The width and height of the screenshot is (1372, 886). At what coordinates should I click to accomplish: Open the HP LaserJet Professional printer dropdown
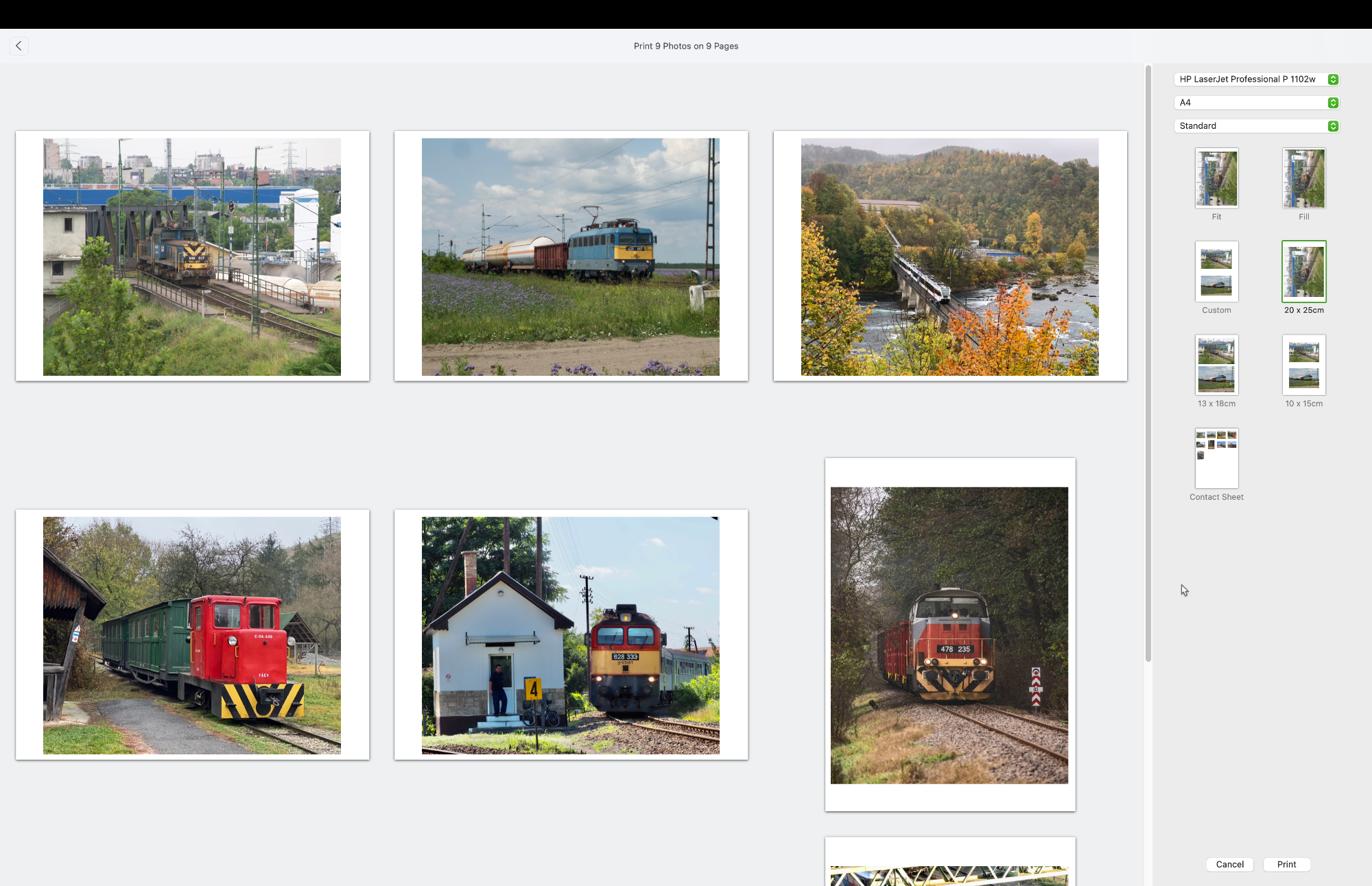[1257, 80]
